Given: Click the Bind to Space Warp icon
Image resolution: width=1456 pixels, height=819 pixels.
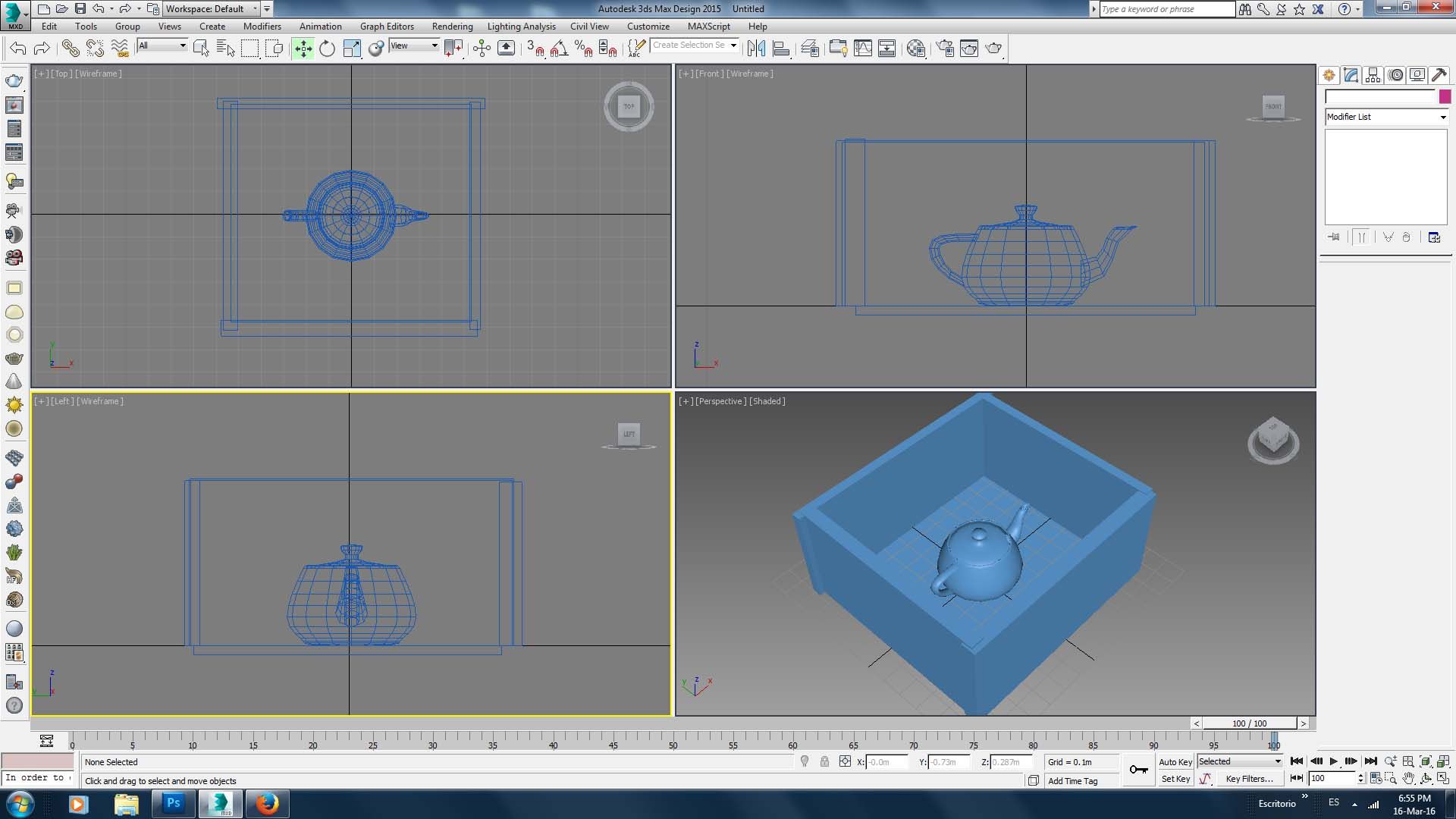Looking at the screenshot, I should pos(119,49).
